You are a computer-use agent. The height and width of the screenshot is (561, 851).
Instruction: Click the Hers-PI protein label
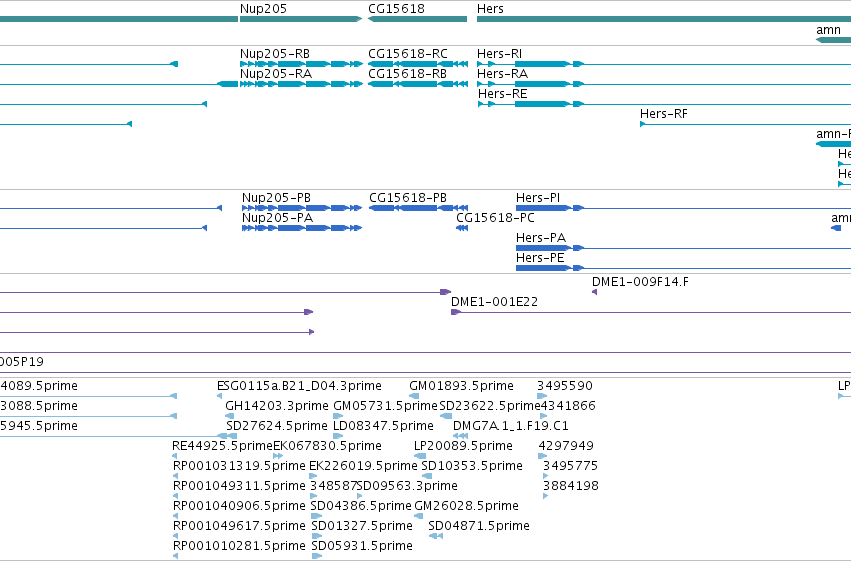click(538, 198)
